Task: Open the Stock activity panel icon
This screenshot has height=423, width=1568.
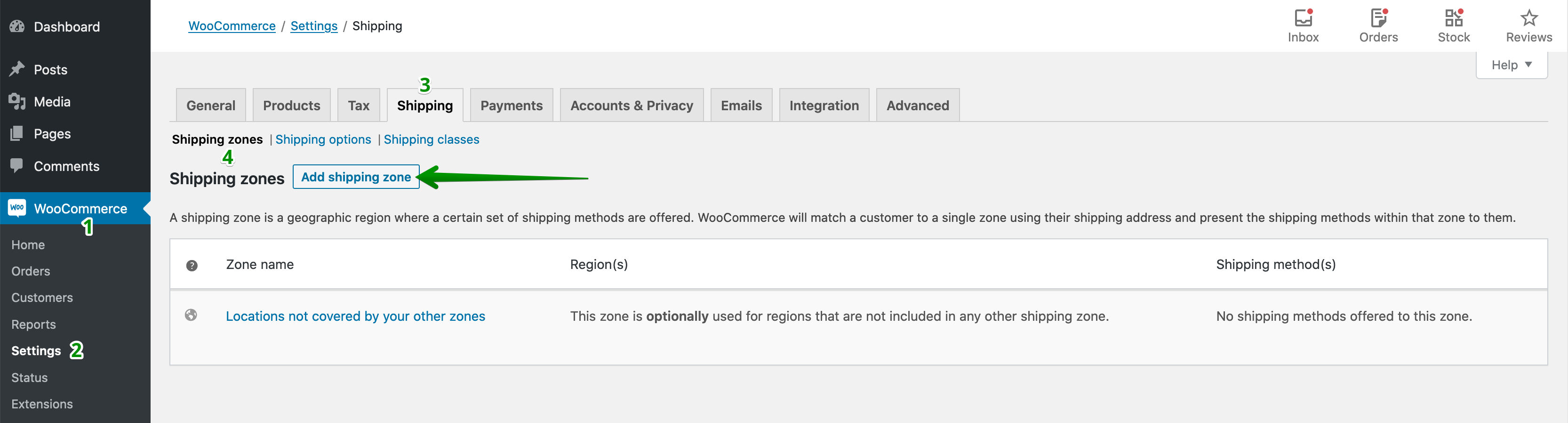Action: 1454,18
